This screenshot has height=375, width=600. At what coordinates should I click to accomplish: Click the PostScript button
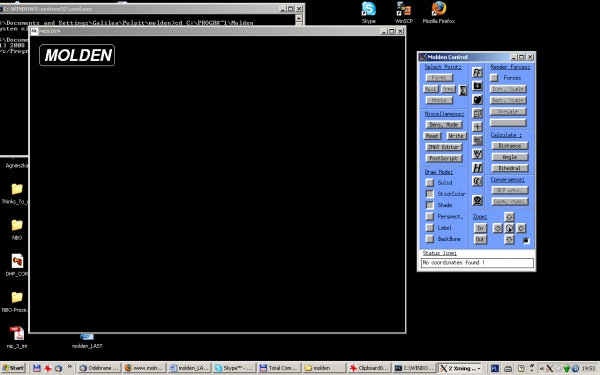tap(443, 158)
